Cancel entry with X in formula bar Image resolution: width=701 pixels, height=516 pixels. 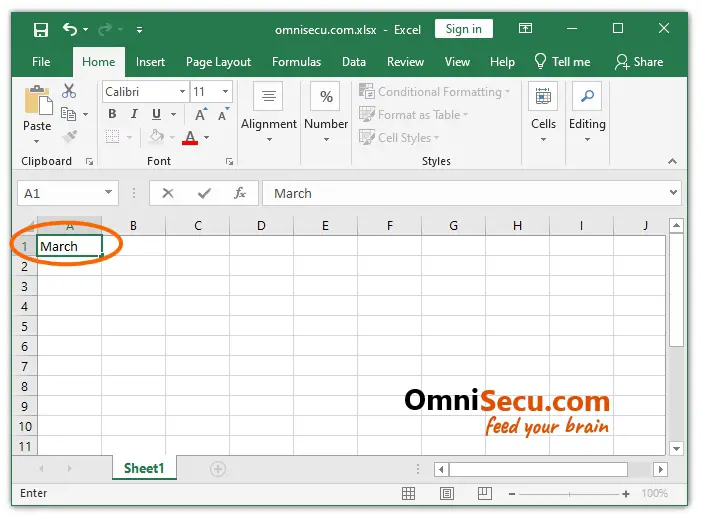(168, 193)
